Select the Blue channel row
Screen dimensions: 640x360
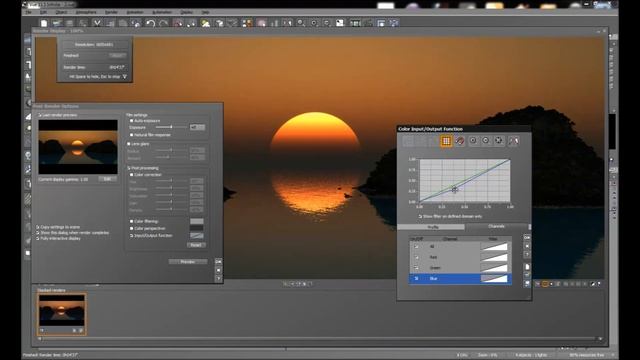tap(460, 278)
